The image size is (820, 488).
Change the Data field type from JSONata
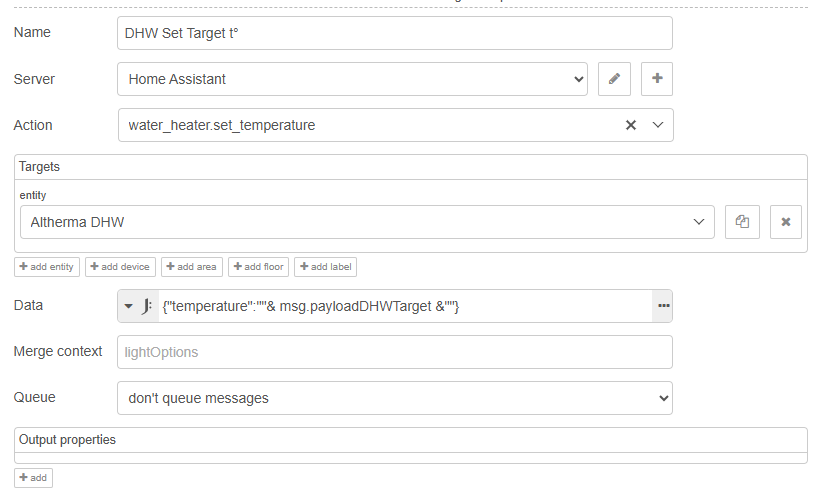point(139,306)
